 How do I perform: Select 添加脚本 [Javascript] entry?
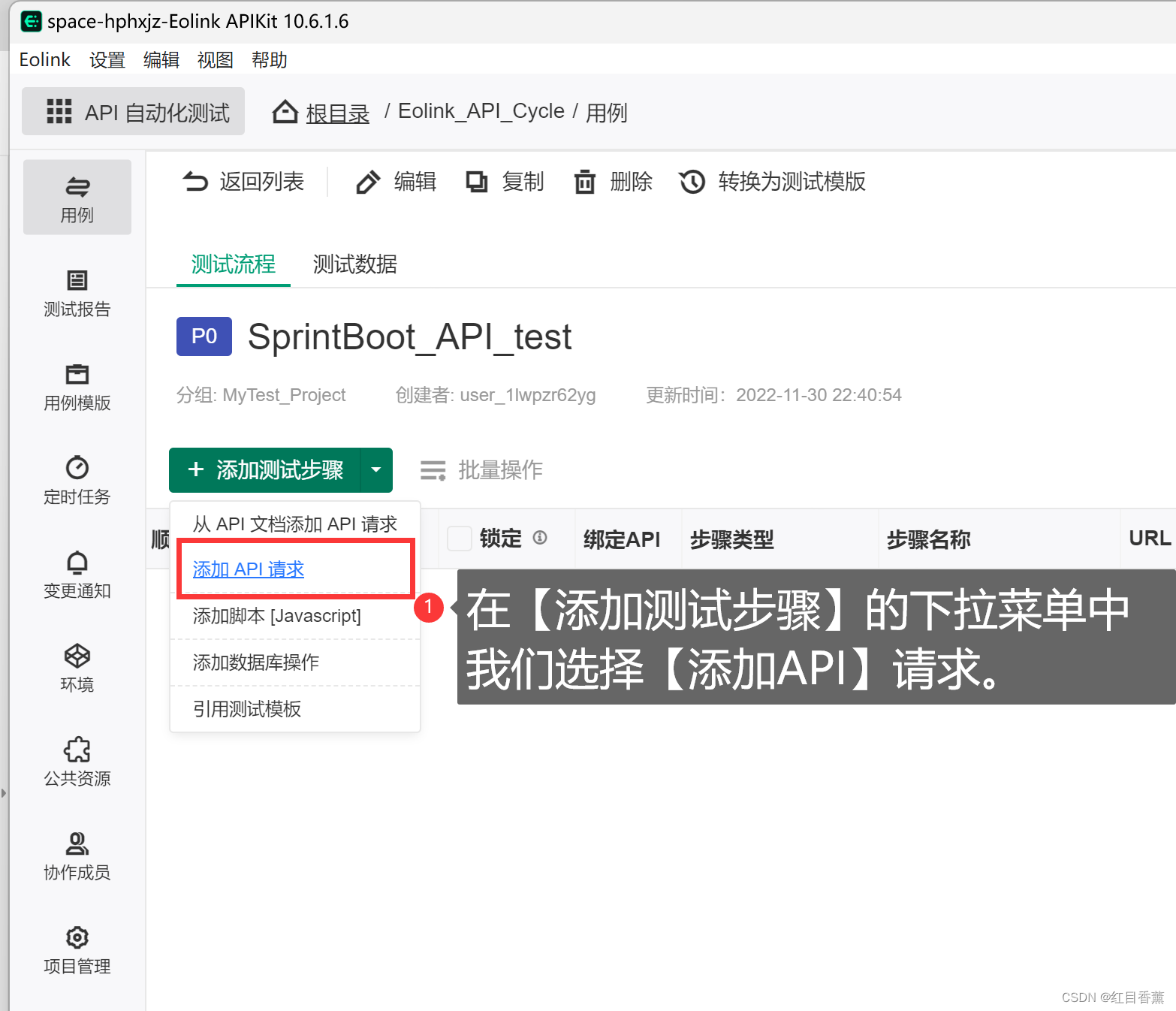coord(295,616)
